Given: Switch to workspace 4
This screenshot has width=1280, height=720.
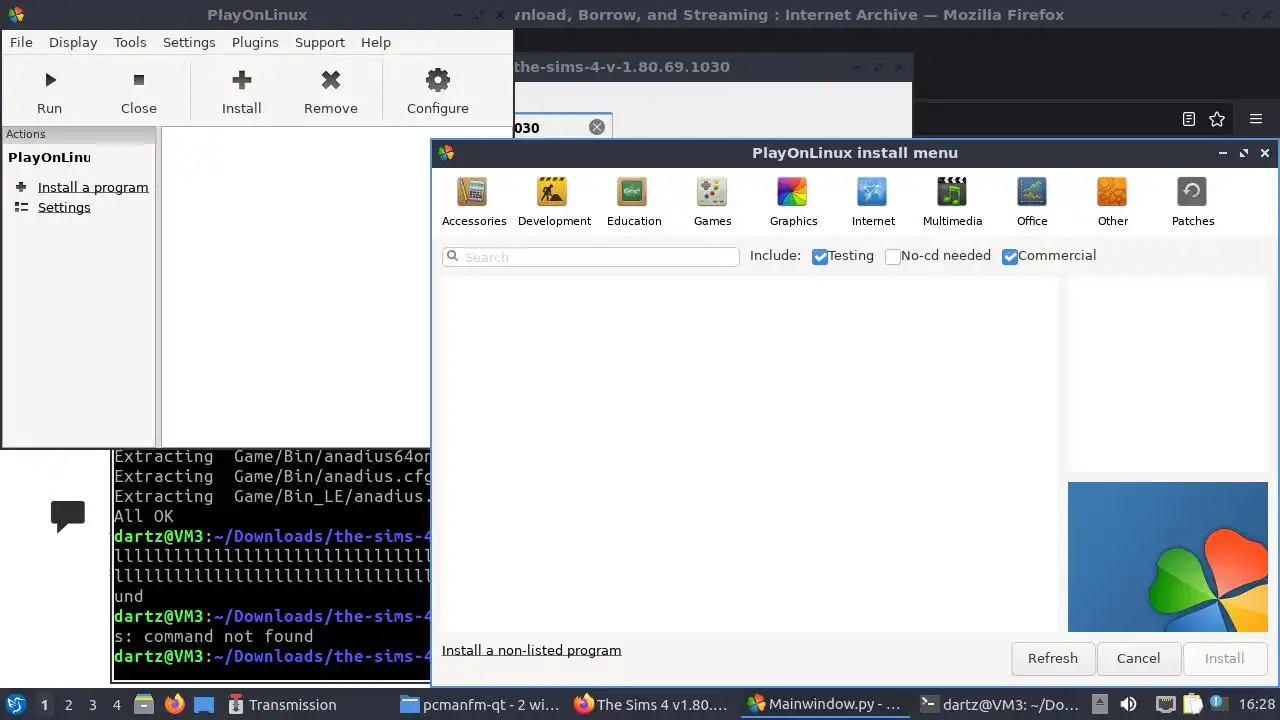Looking at the screenshot, I should point(116,705).
